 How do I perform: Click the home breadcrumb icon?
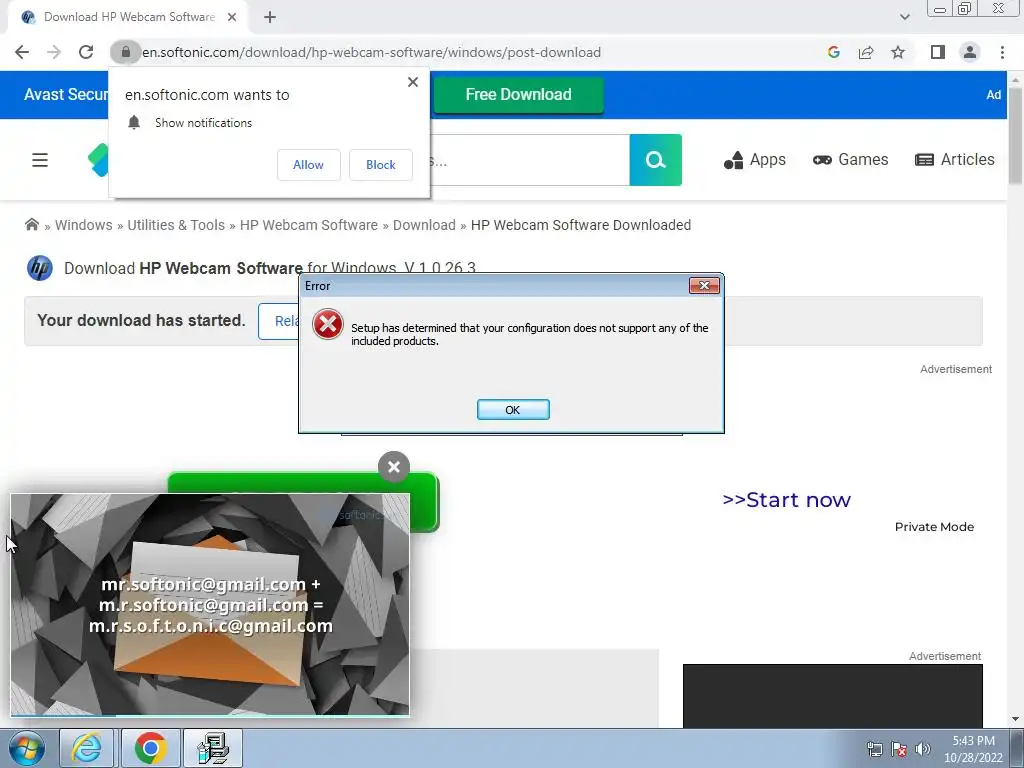pos(31,225)
